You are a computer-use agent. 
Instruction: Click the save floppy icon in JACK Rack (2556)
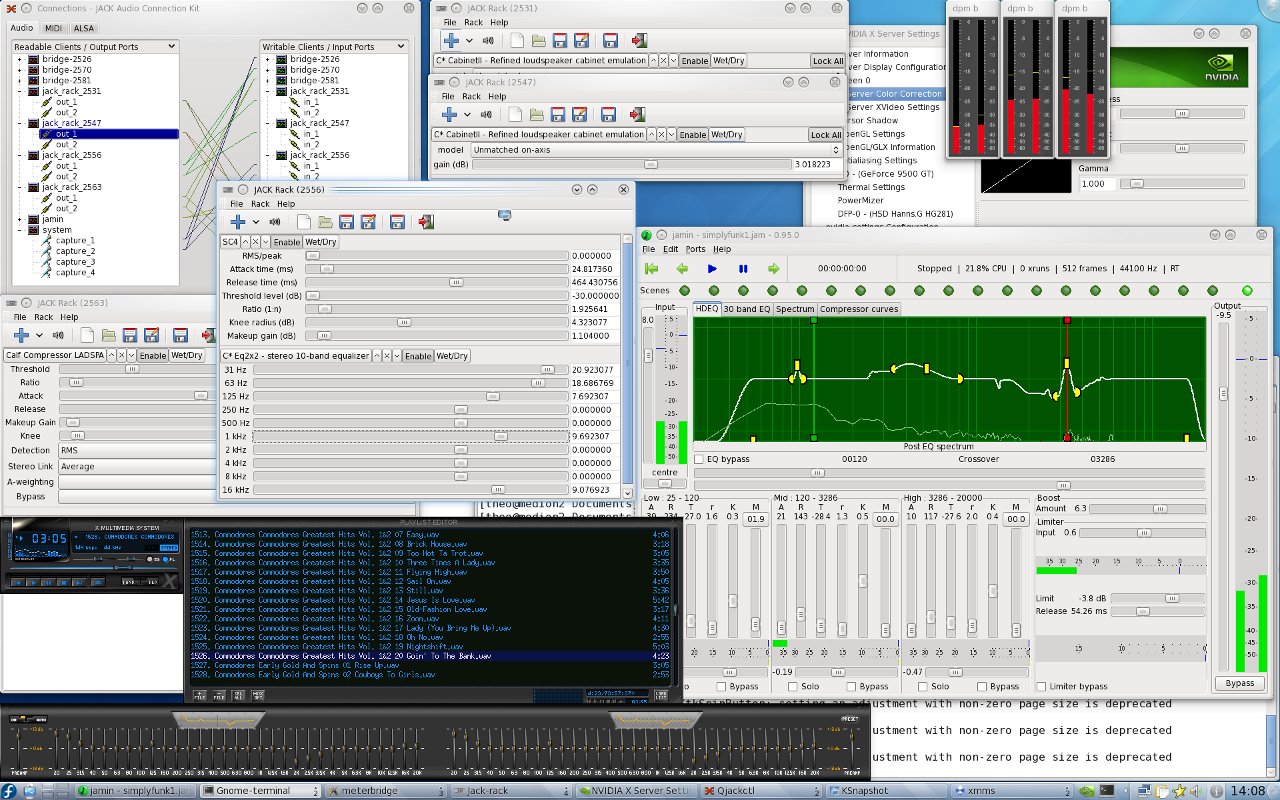pyautogui.click(x=346, y=222)
